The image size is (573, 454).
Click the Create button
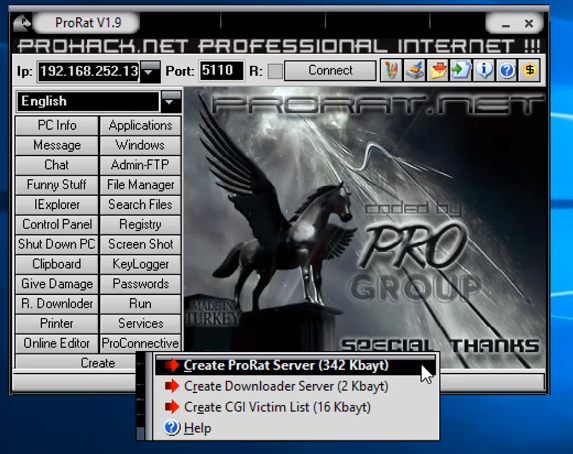(x=97, y=363)
